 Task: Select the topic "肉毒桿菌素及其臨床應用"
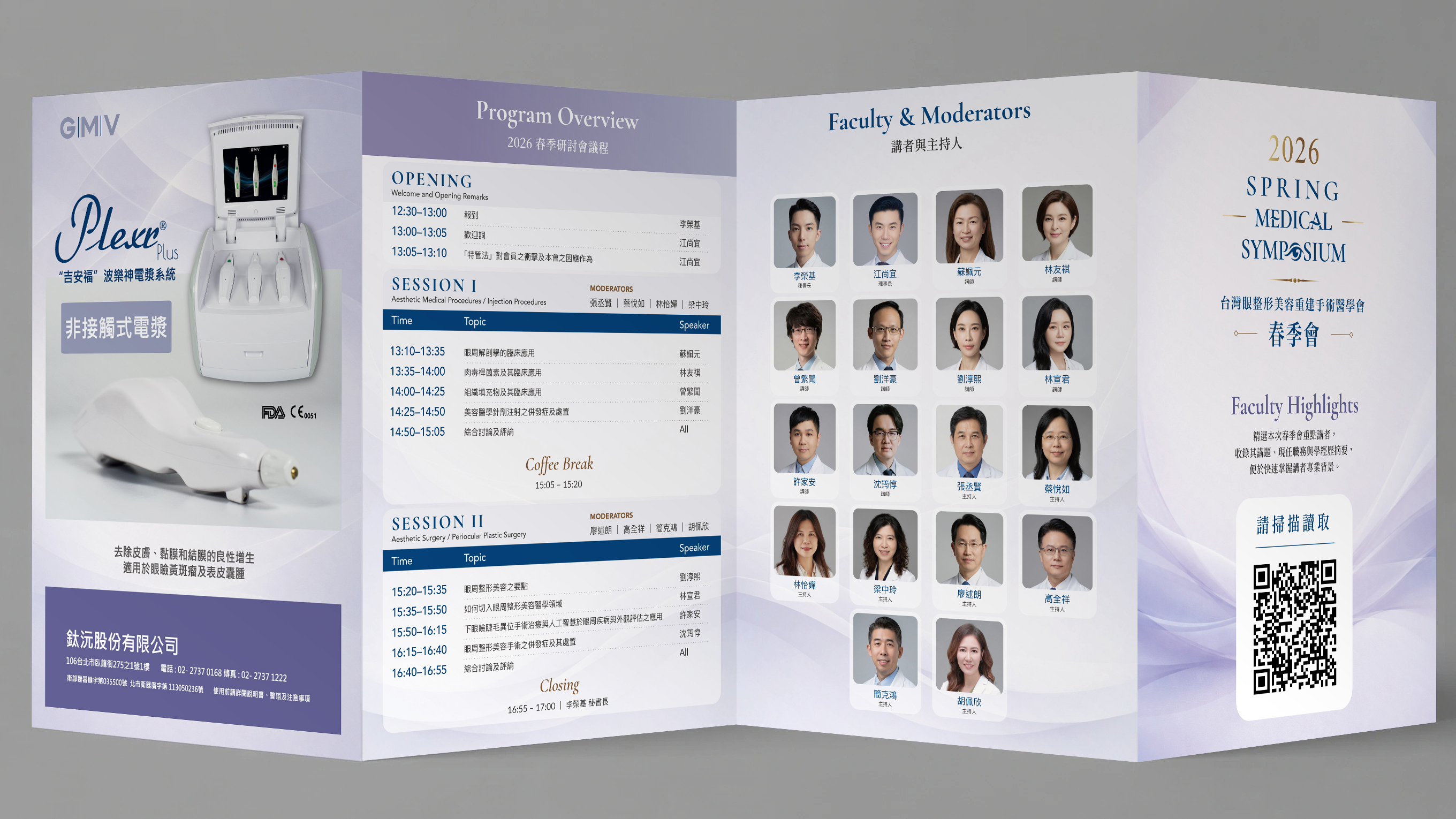click(503, 373)
